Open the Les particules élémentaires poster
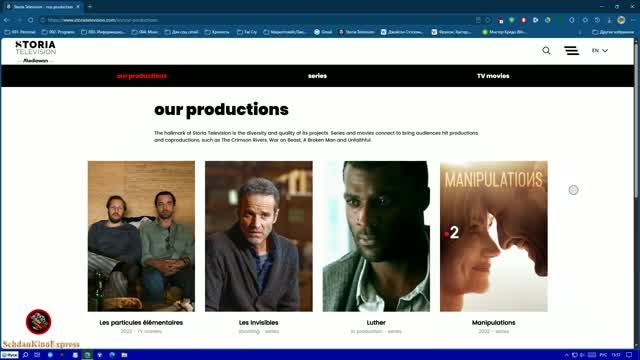Image resolution: width=640 pixels, height=360 pixels. [x=141, y=236]
